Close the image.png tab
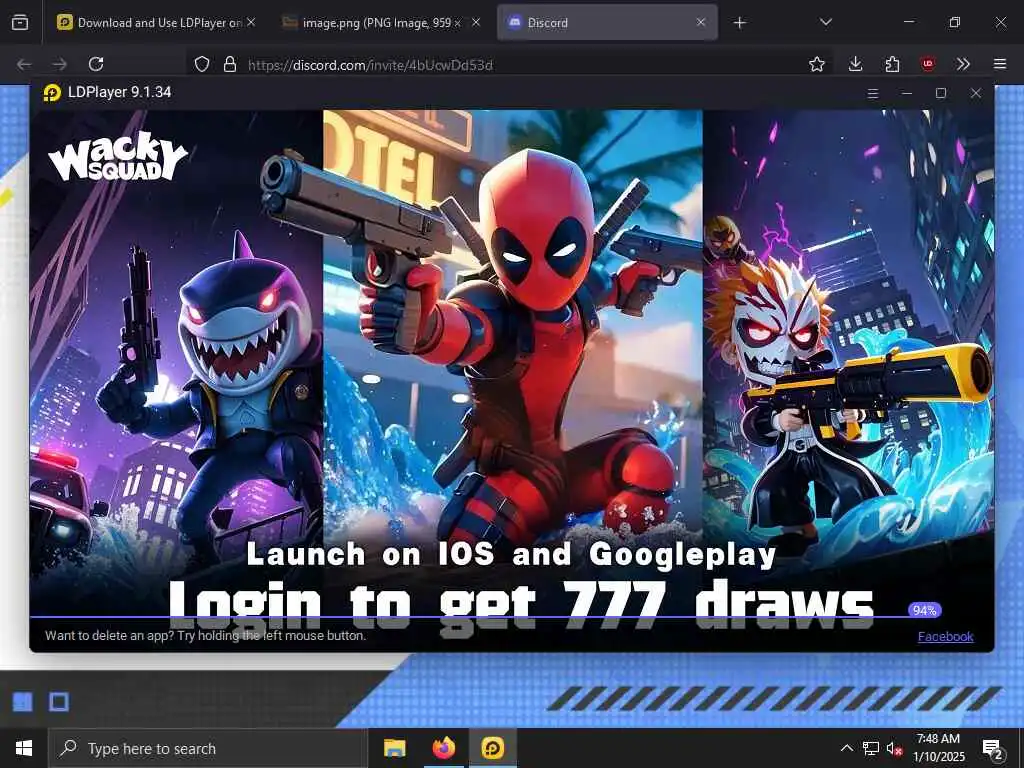The width and height of the screenshot is (1024, 768). [476, 23]
